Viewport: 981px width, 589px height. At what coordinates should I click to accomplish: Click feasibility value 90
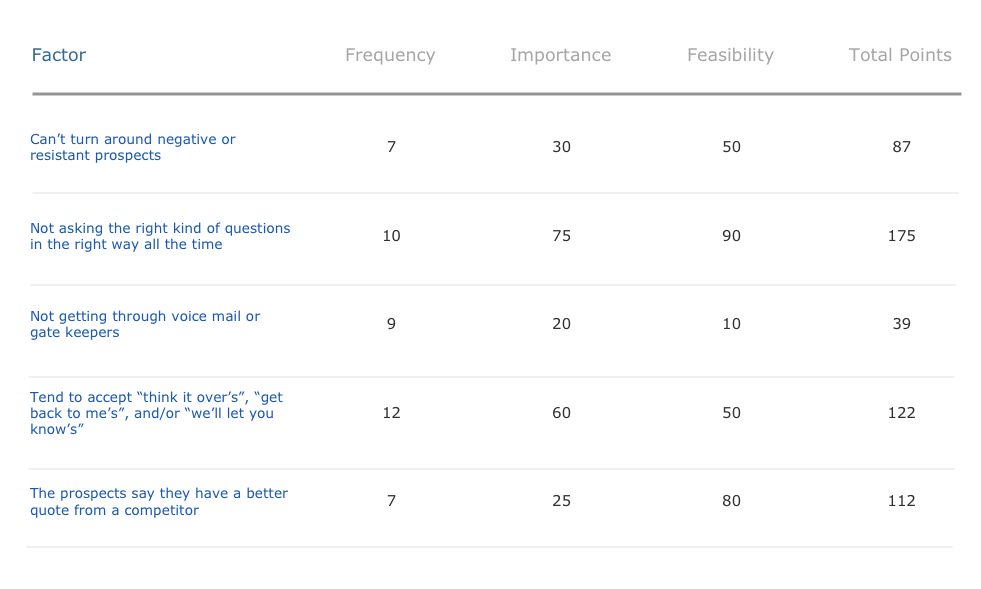731,236
